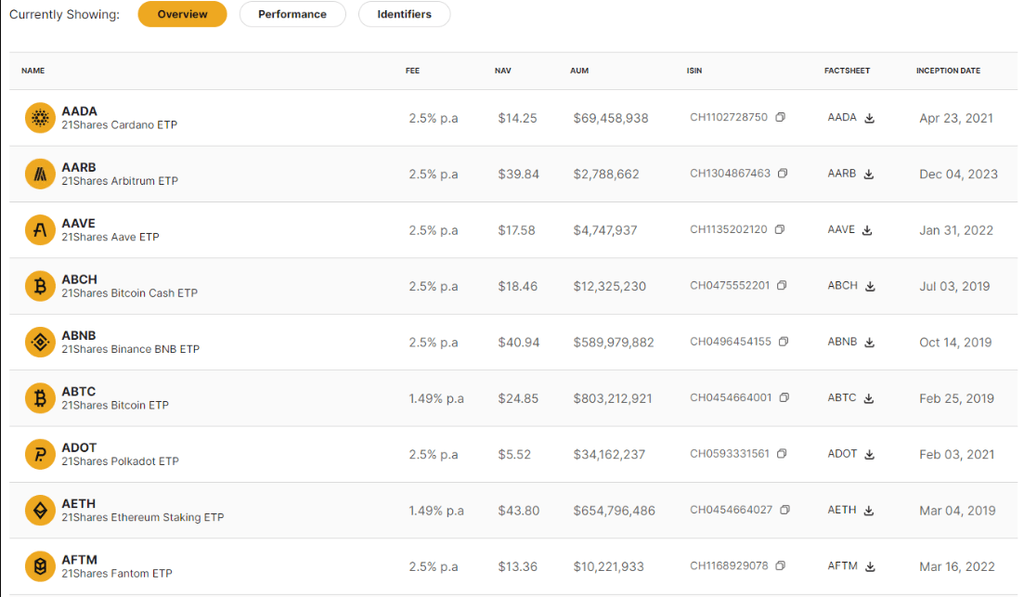Switch to the Identifiers view
This screenshot has width=1024, height=597.
(x=404, y=14)
